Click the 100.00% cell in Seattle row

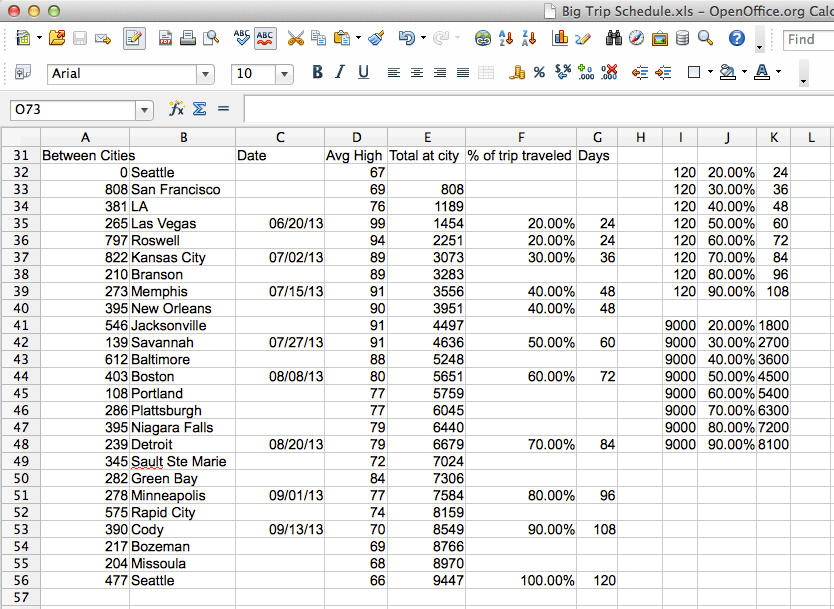pyautogui.click(x=521, y=580)
